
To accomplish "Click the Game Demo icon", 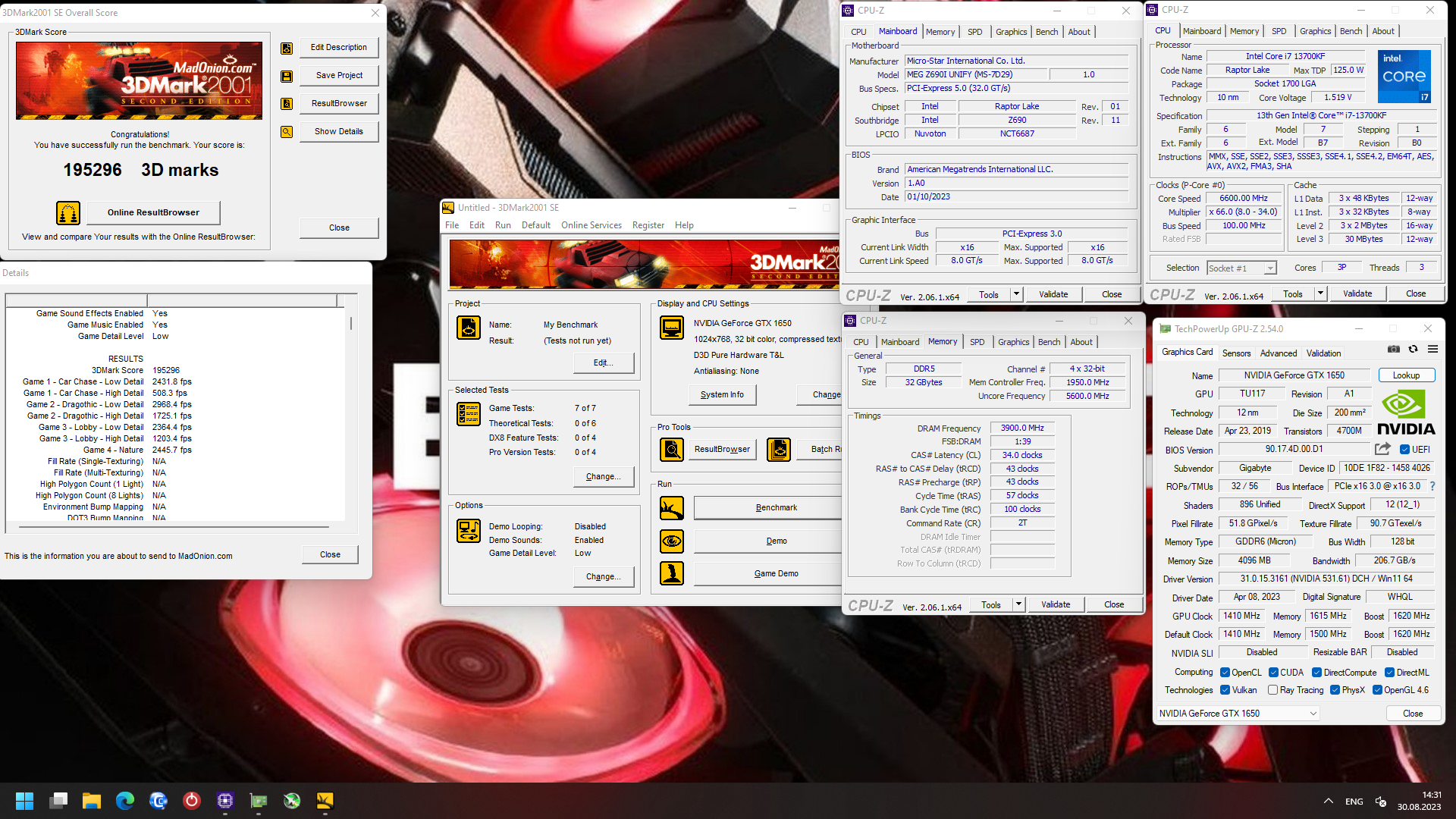I will click(x=672, y=573).
